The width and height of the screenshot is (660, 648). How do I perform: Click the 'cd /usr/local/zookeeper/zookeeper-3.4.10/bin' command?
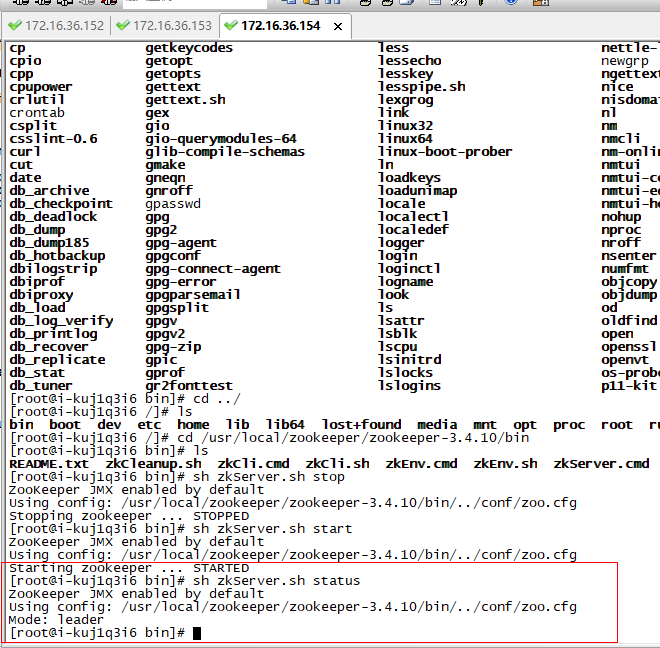click(353, 437)
